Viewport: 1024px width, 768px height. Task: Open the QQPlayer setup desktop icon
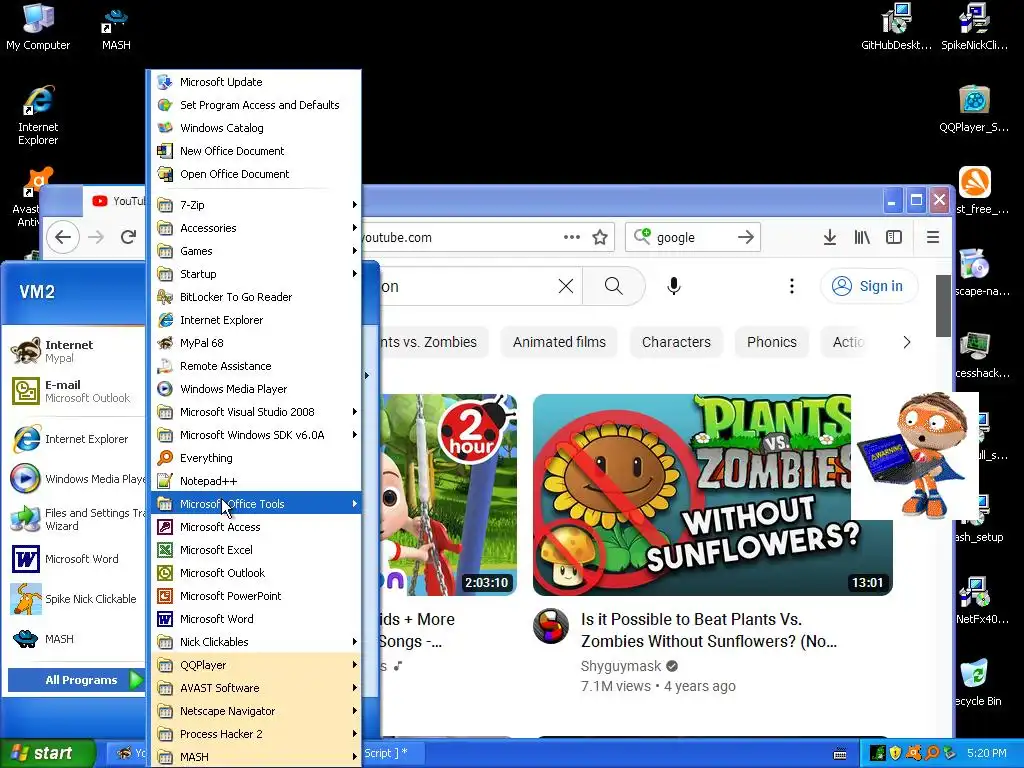pyautogui.click(x=974, y=110)
